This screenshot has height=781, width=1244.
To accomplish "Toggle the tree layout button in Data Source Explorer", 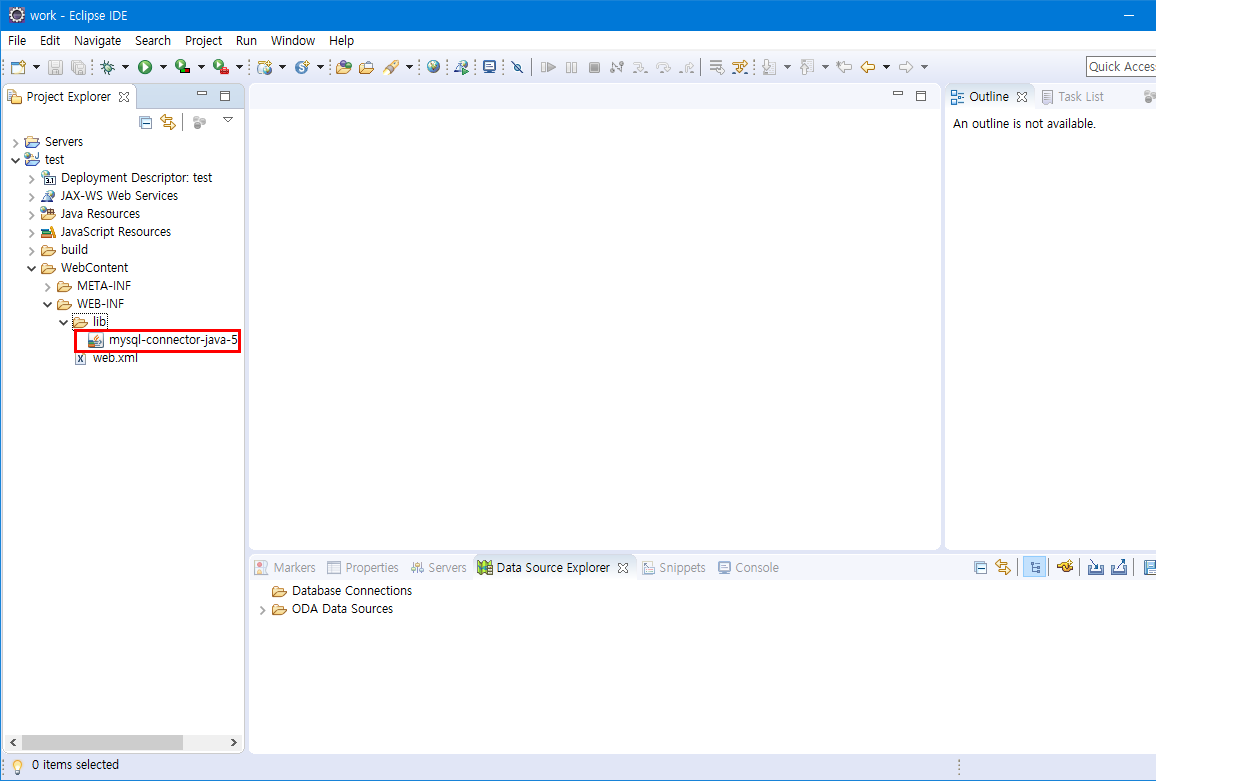I will [x=1035, y=567].
